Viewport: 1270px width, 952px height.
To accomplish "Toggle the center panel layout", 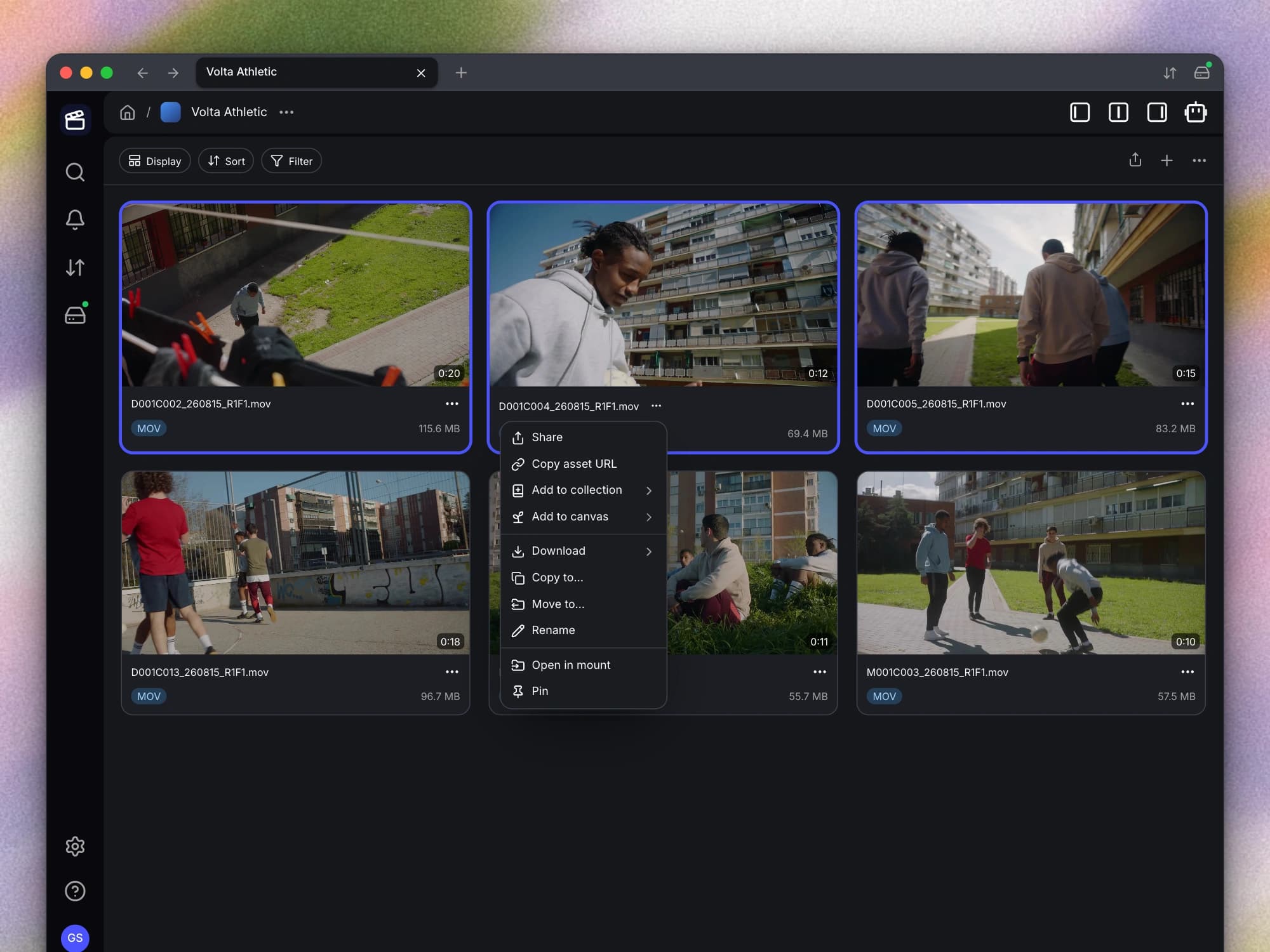I will click(x=1118, y=112).
